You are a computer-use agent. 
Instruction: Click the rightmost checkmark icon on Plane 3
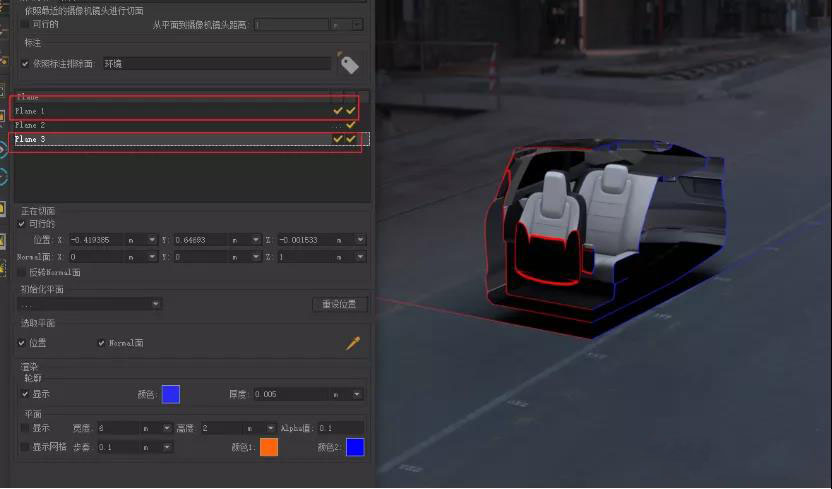click(351, 139)
